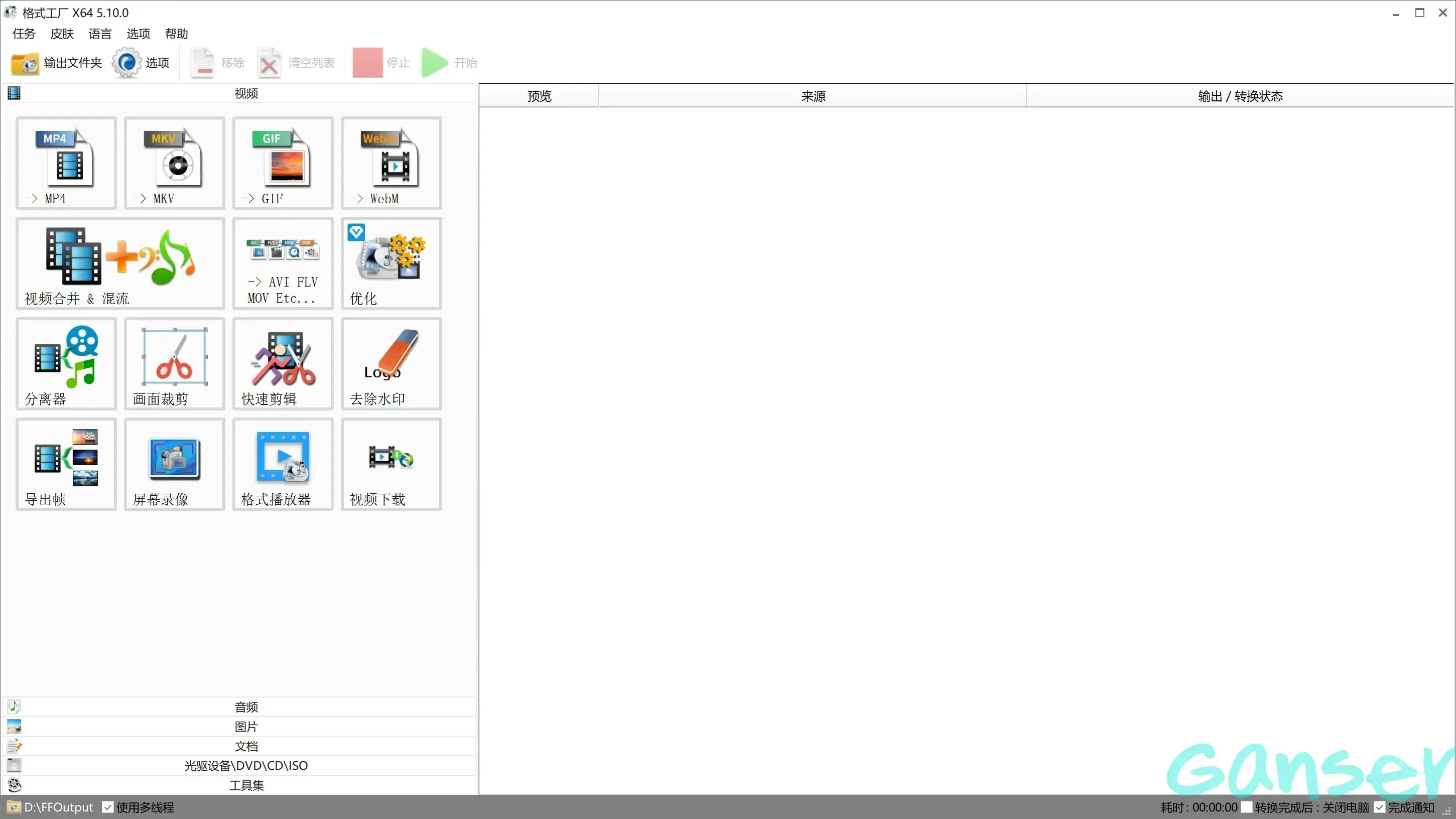Screen dimensions: 1456x819
Task: Toggle the use multithreading (使用多线程) checkbox
Action: (107, 807)
